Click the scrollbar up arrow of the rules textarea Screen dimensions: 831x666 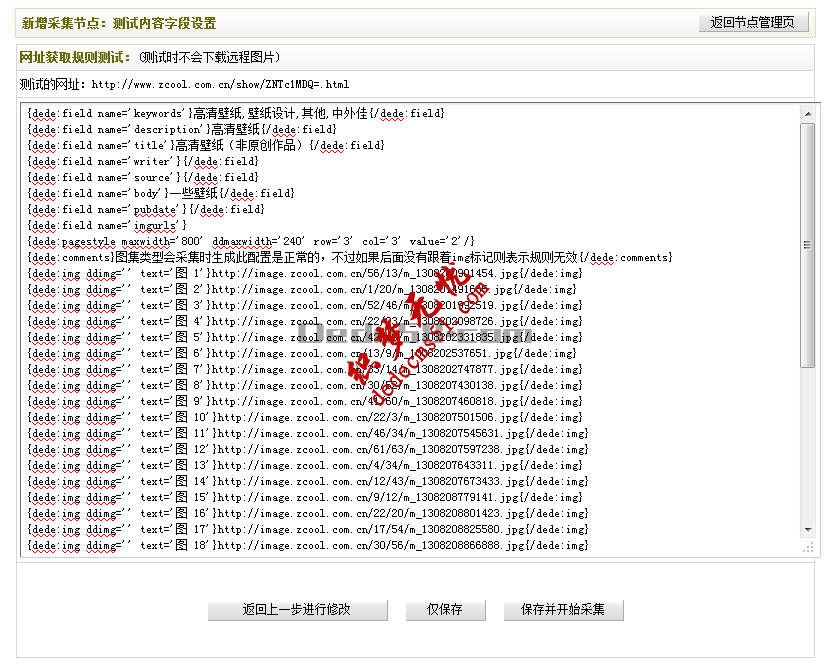click(808, 115)
